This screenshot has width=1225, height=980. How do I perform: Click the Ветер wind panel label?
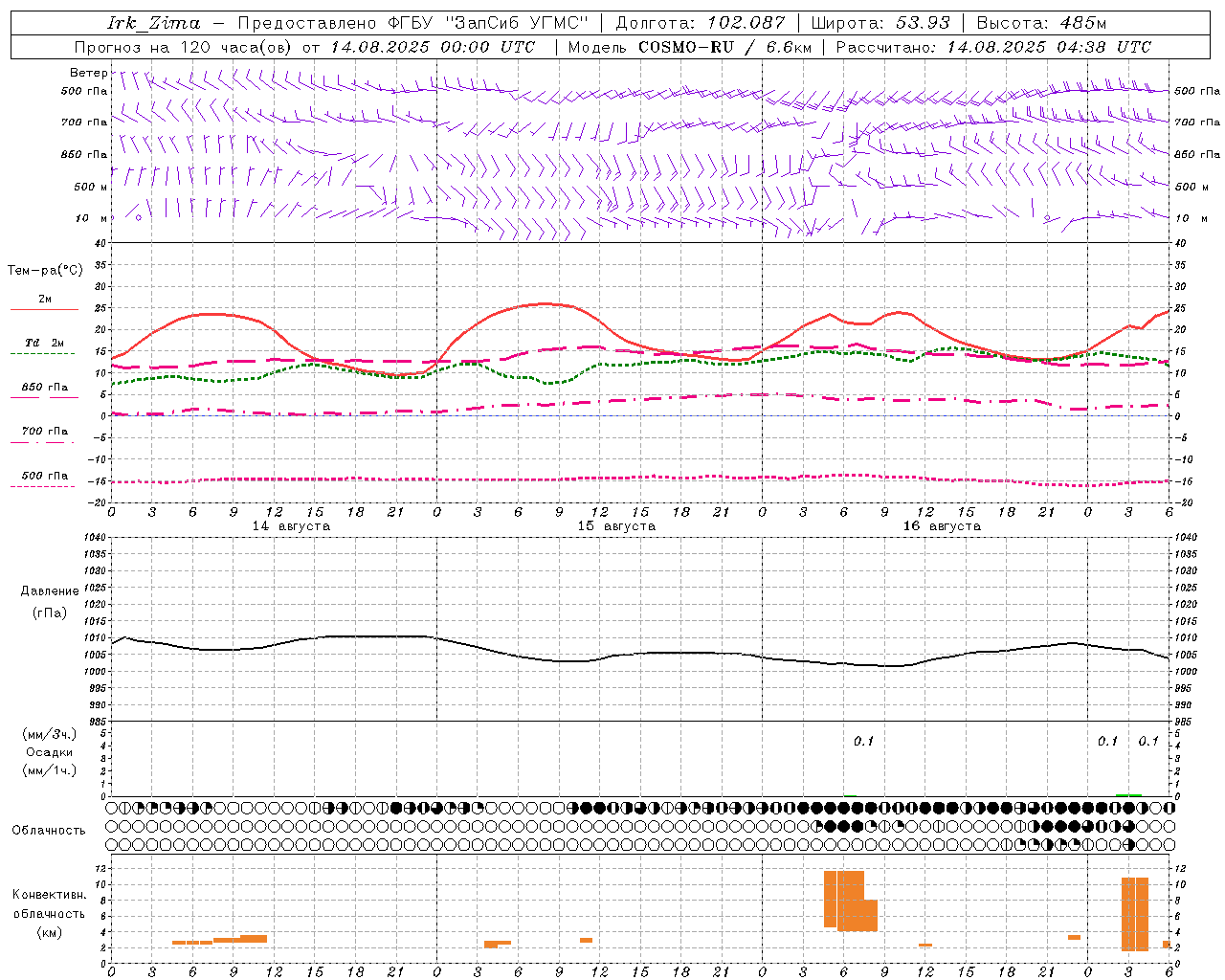point(88,73)
